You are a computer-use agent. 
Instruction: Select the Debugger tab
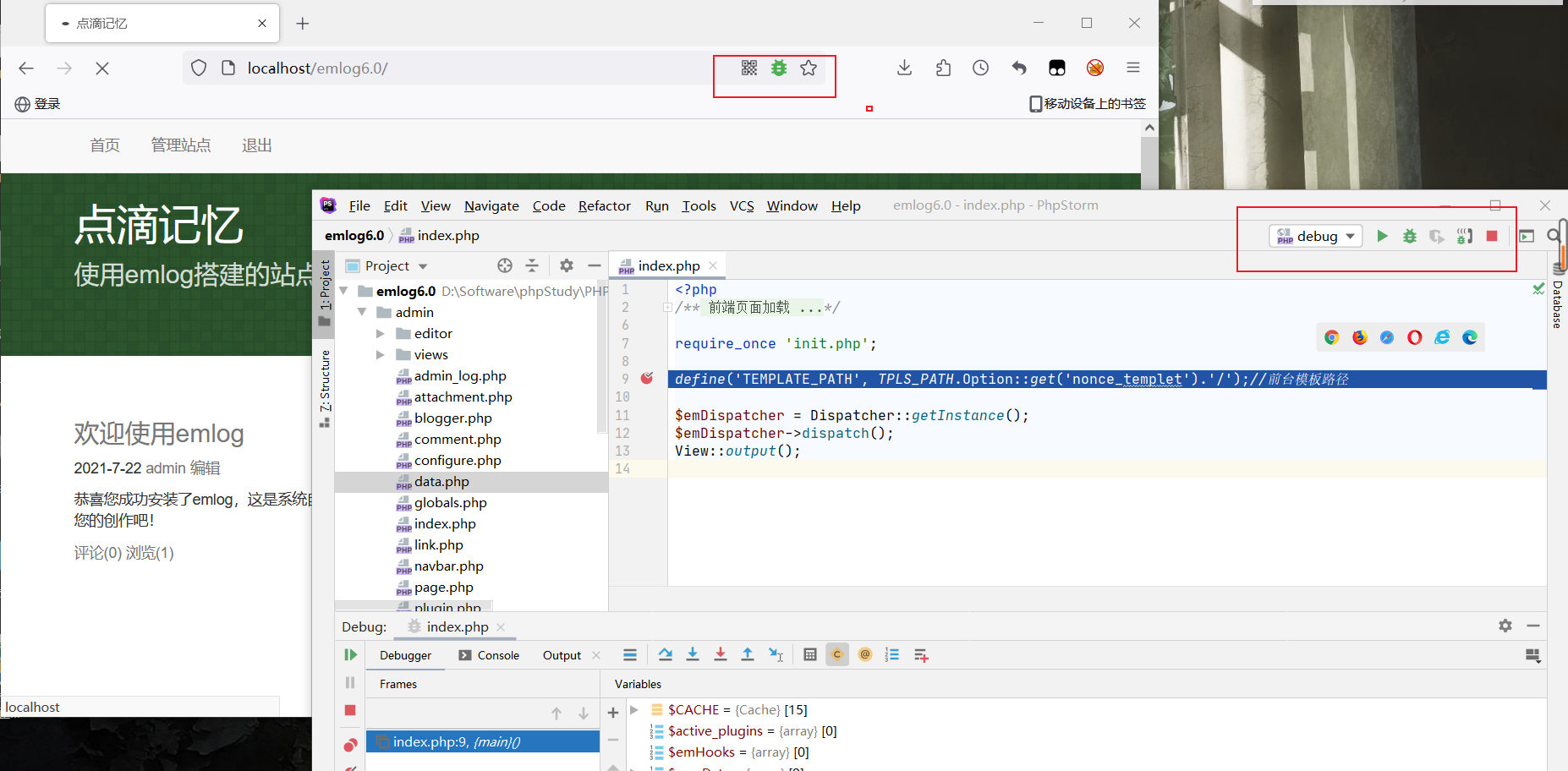tap(405, 655)
